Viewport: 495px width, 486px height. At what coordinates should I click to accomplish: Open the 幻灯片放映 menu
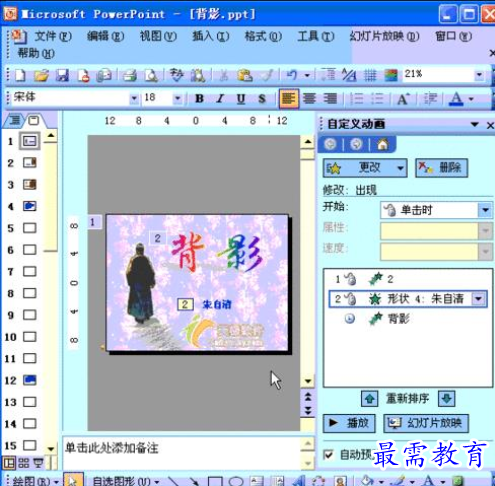(384, 36)
